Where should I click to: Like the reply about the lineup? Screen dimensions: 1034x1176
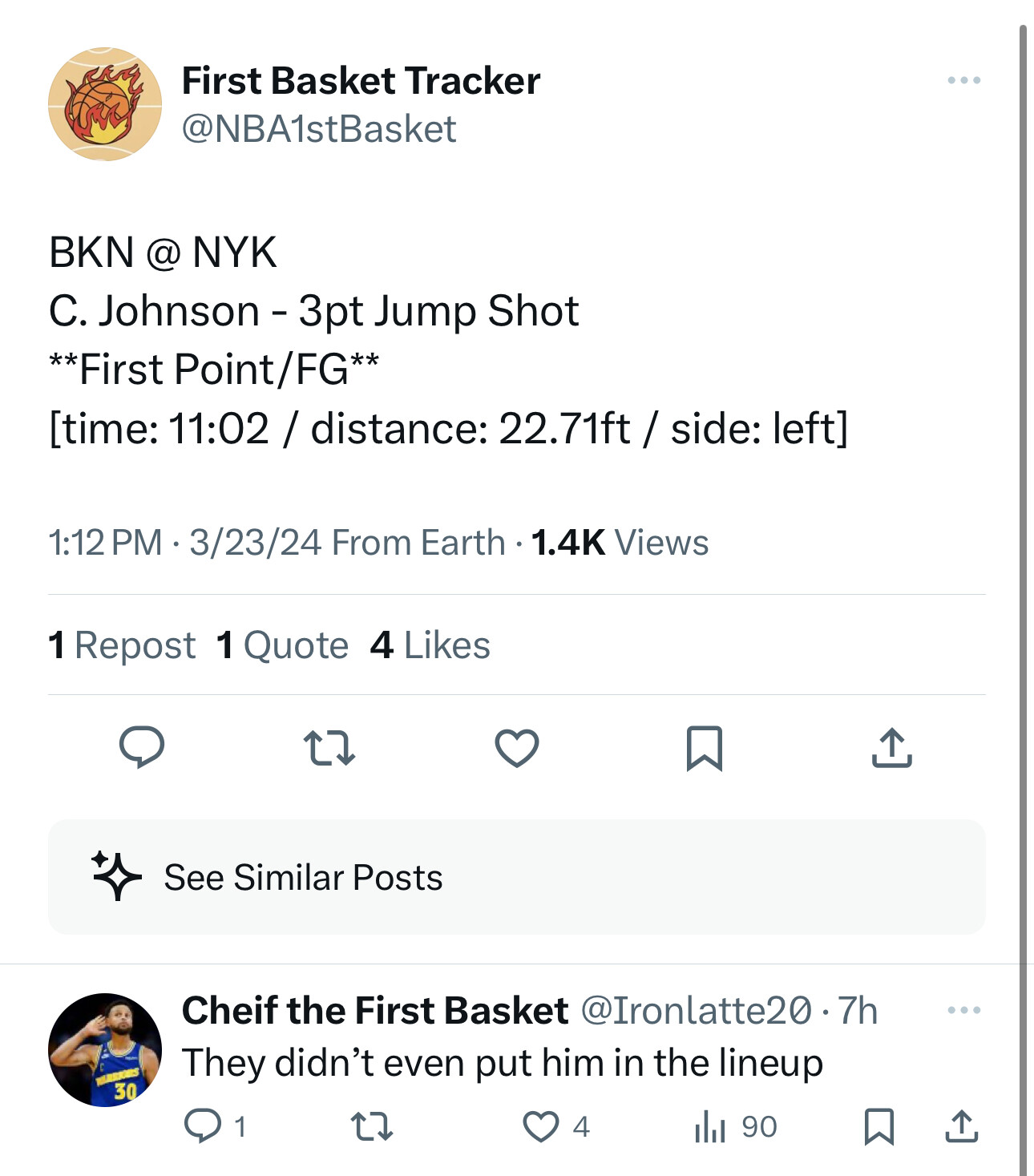[542, 1126]
